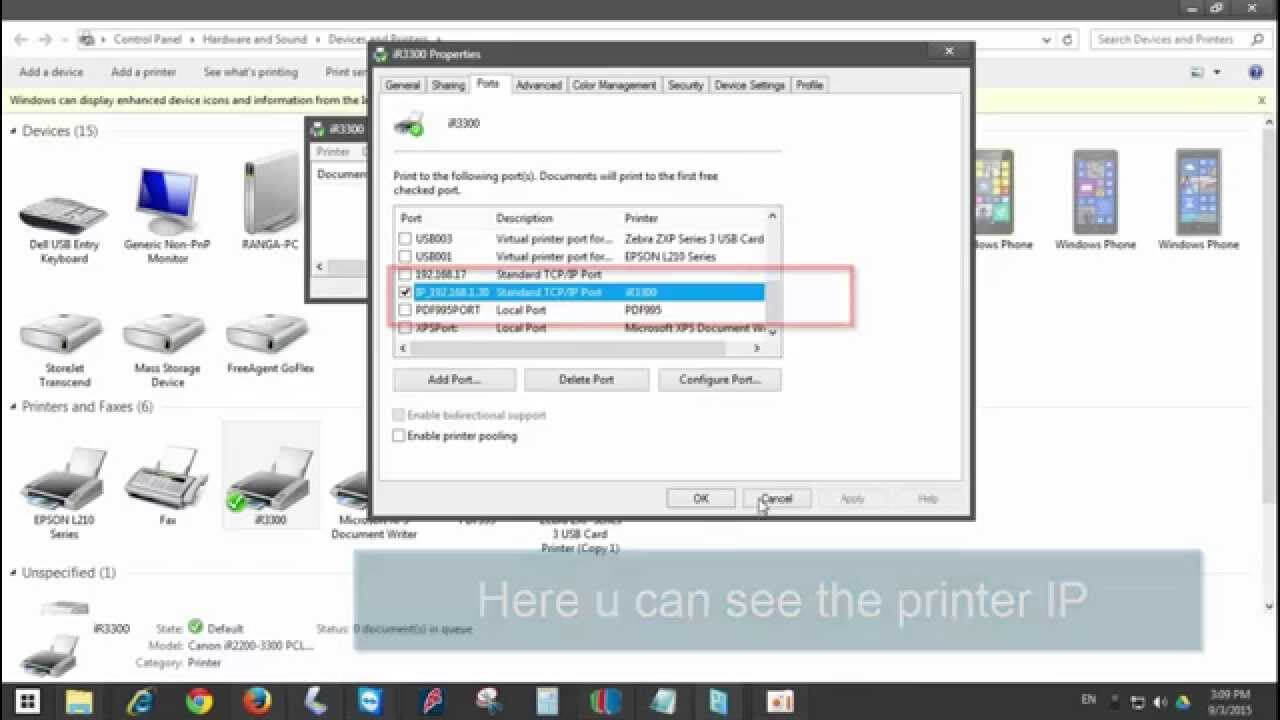Click the Add Port button
This screenshot has height=720, width=1280.
click(453, 379)
